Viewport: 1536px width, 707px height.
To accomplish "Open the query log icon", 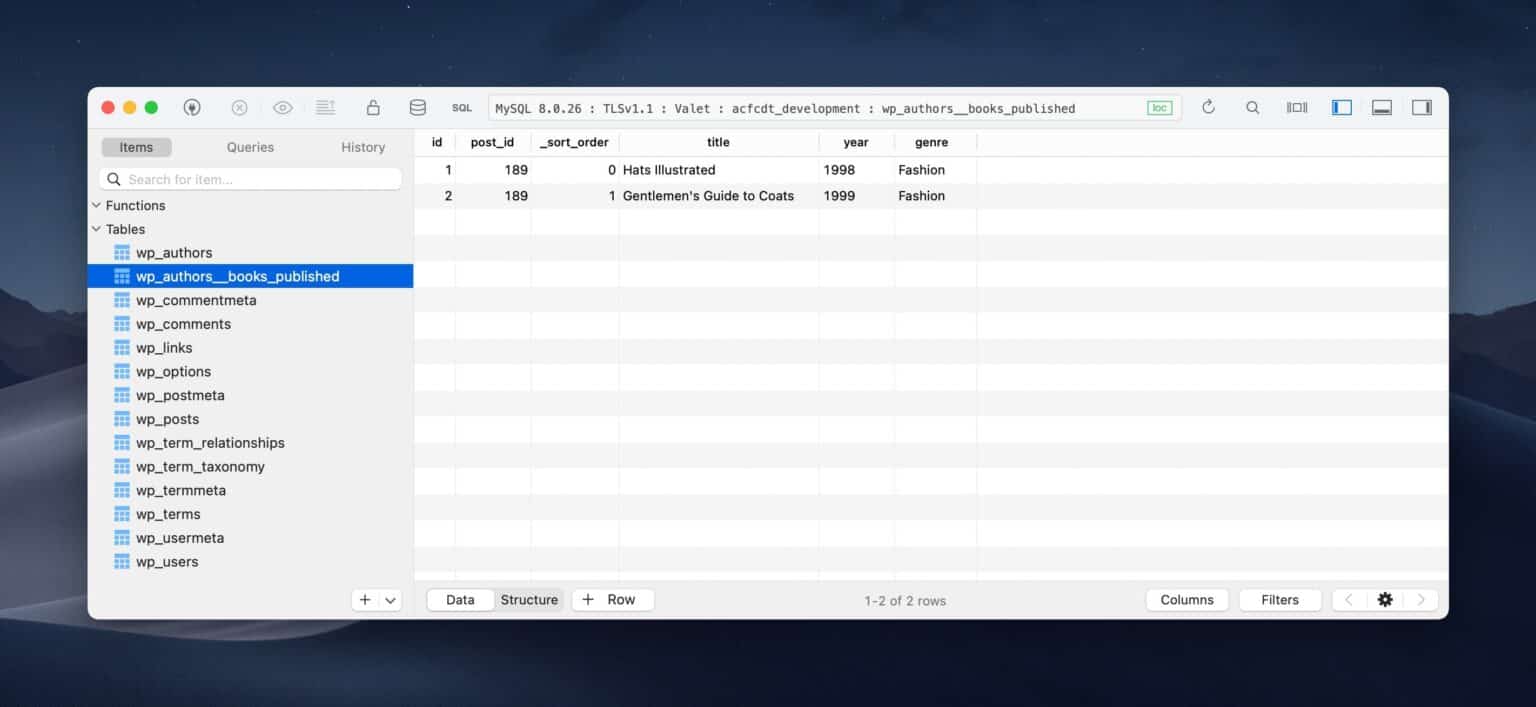I will (325, 107).
